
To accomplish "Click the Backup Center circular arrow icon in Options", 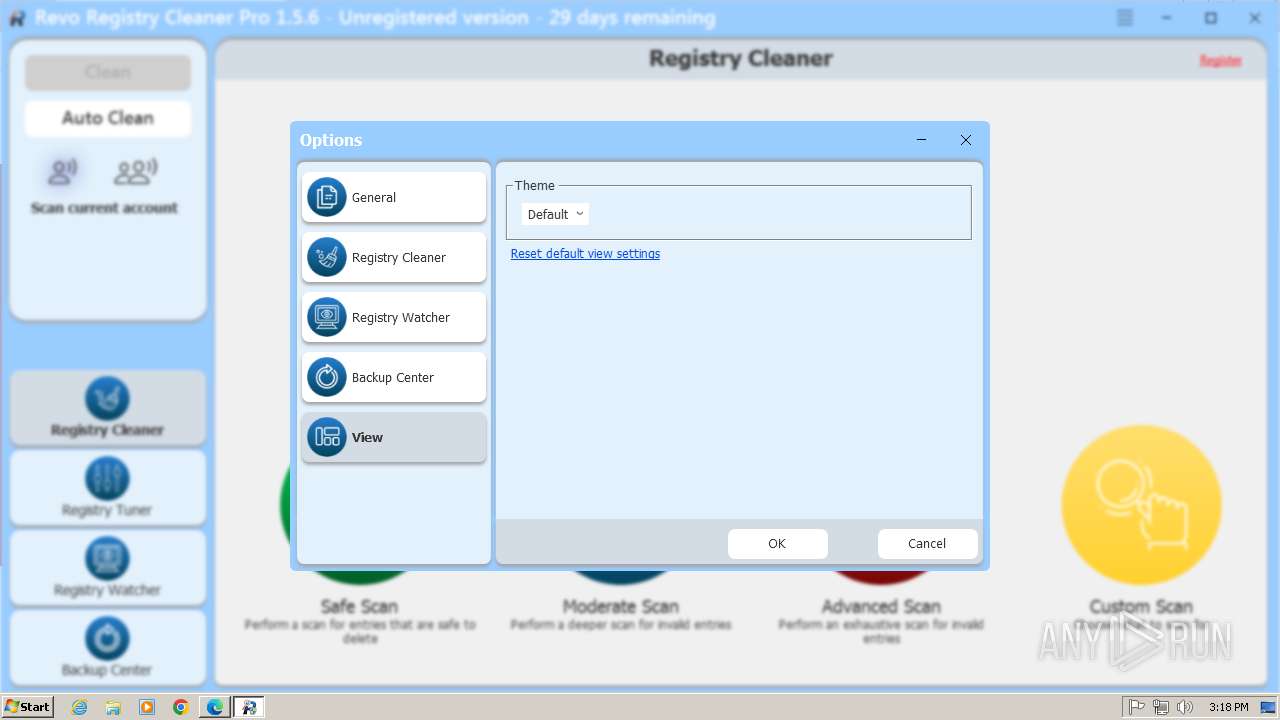I will (327, 377).
